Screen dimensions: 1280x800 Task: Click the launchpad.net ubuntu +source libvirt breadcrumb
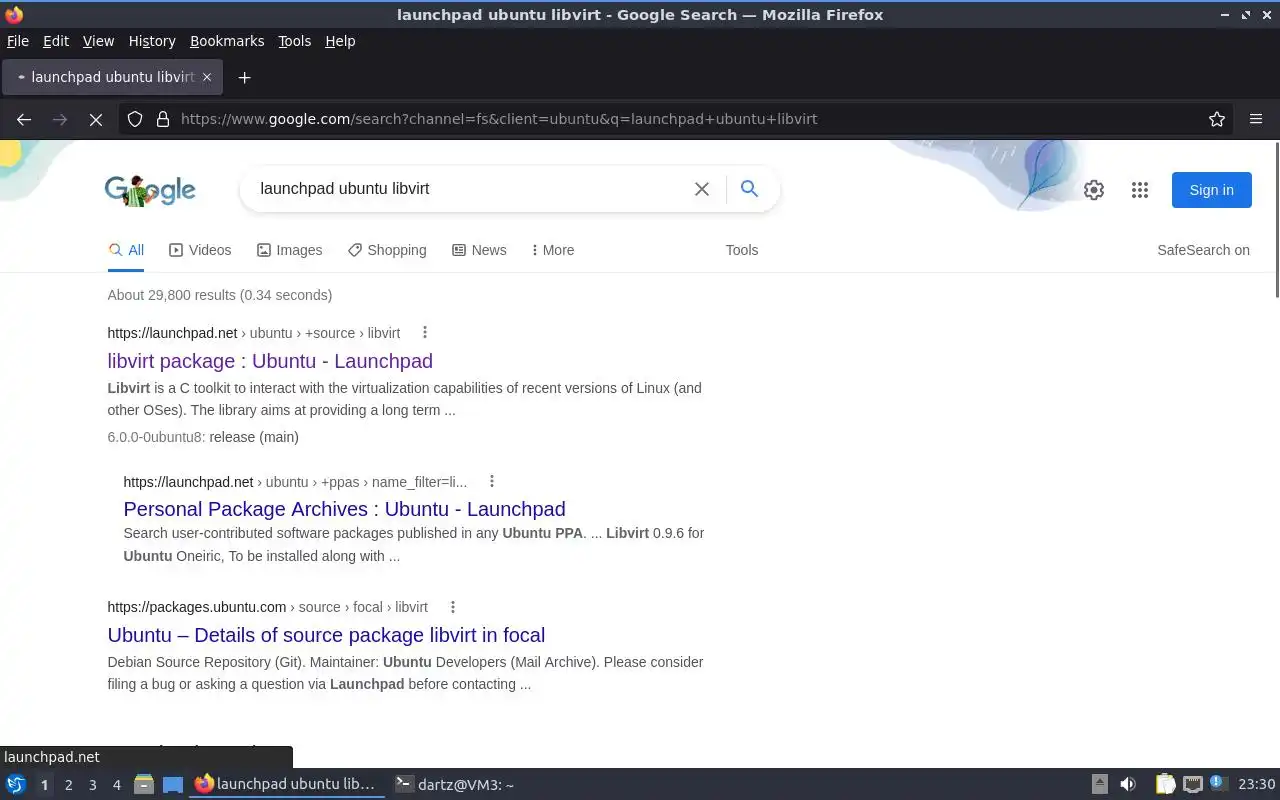(254, 333)
